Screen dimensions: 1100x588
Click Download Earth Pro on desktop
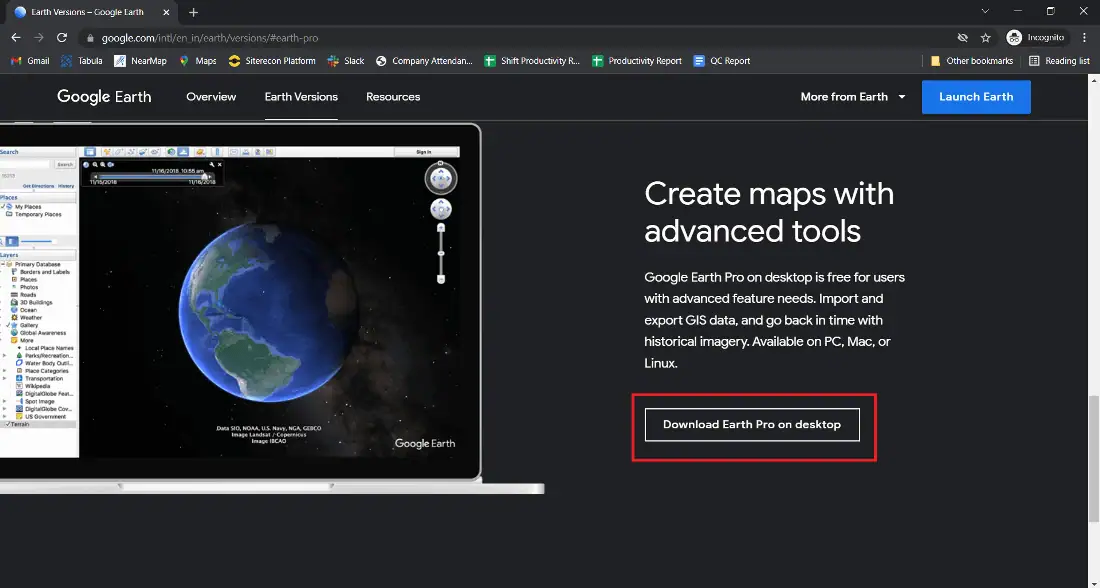[752, 425]
